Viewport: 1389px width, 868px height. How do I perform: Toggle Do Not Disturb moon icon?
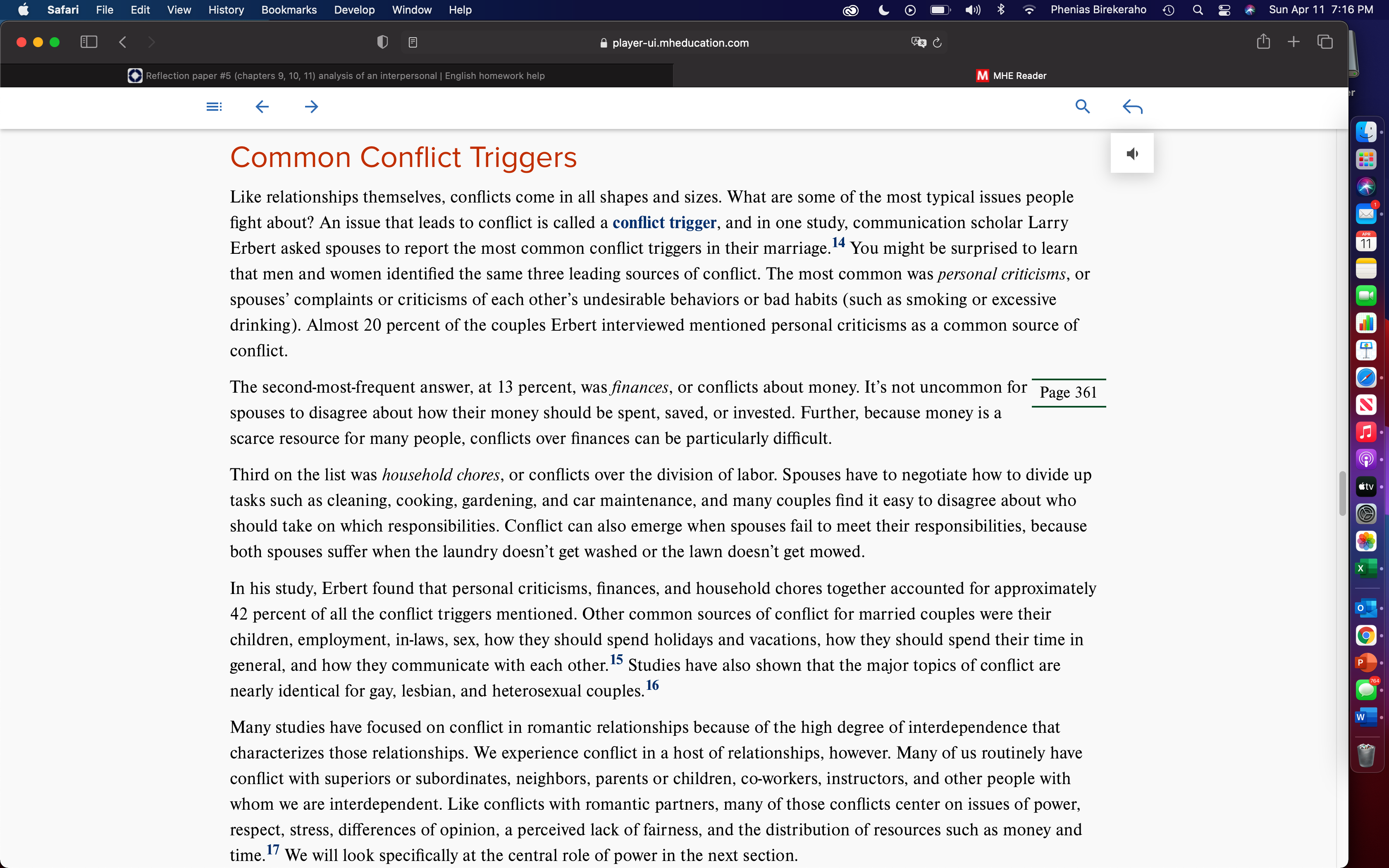coord(884,10)
